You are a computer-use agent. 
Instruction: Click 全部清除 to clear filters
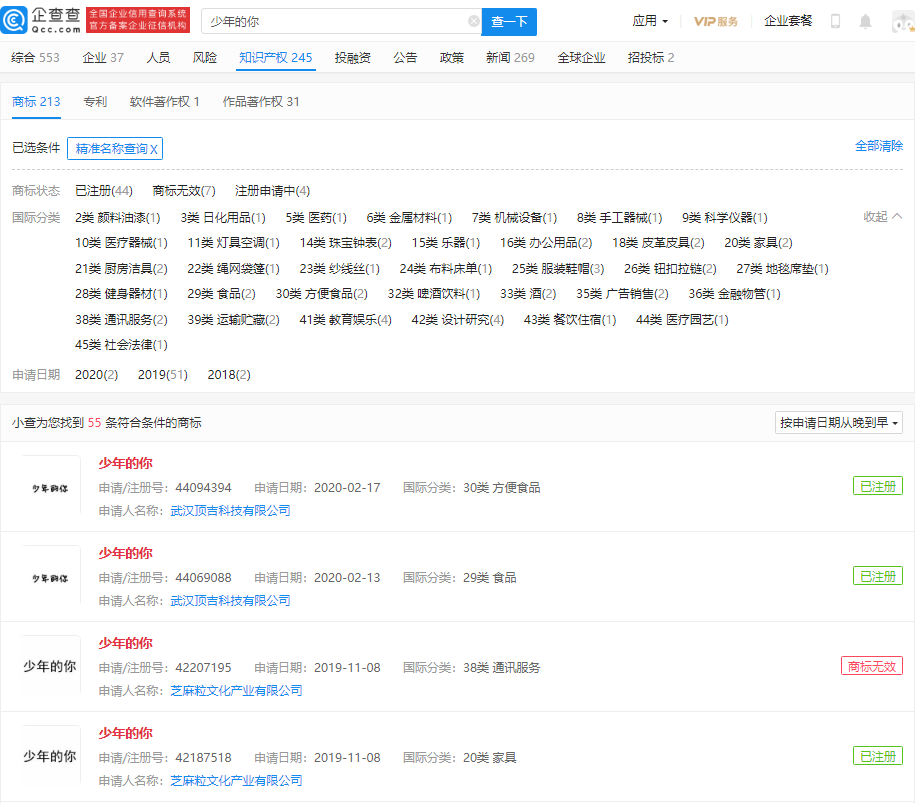878,146
